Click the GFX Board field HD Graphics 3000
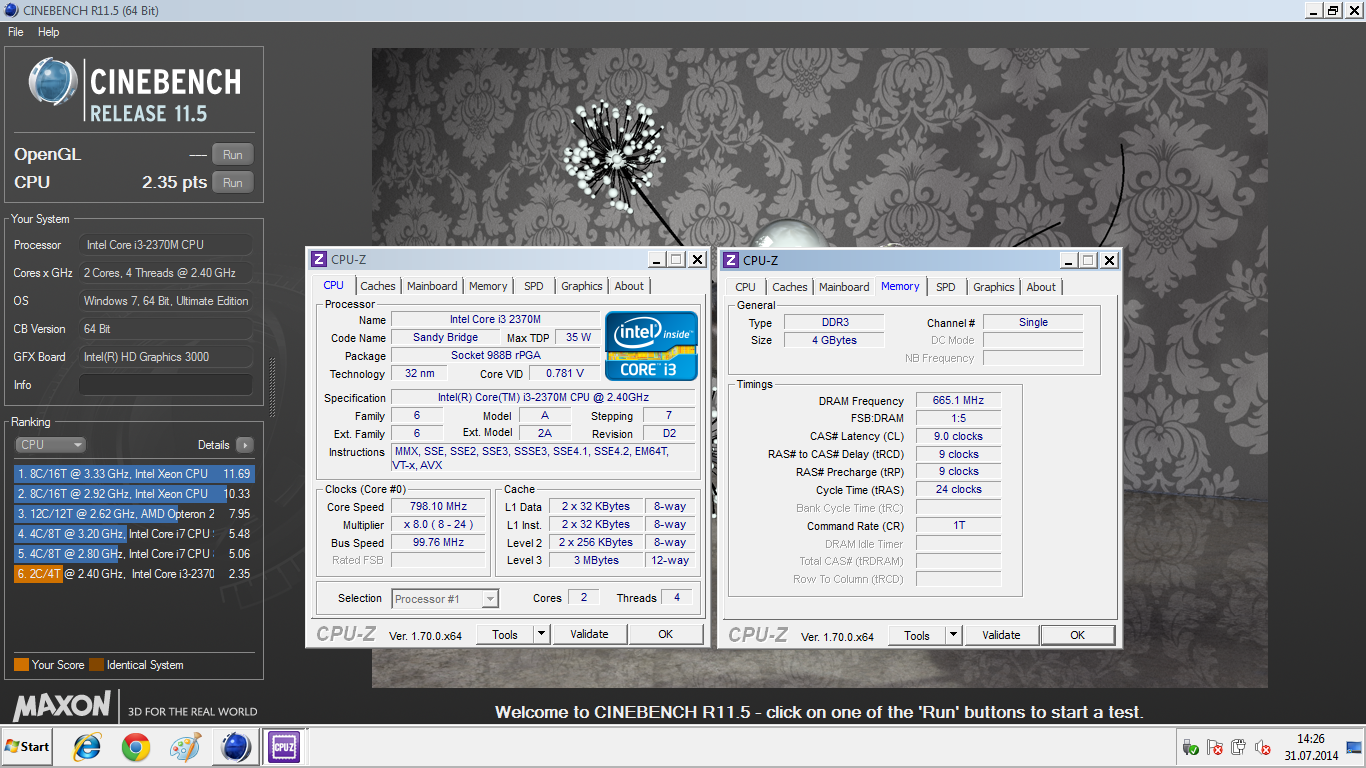Screen dimensions: 1366x768 click(x=166, y=357)
